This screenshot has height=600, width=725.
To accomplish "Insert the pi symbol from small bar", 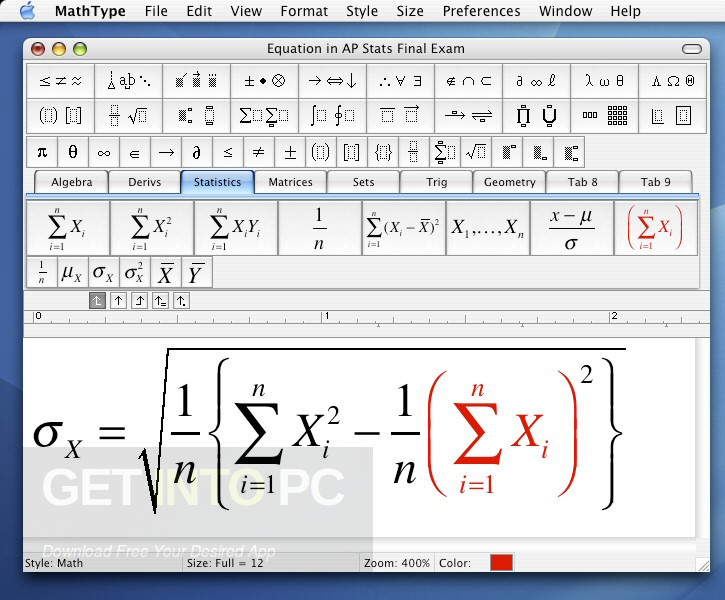I will tap(42, 152).
